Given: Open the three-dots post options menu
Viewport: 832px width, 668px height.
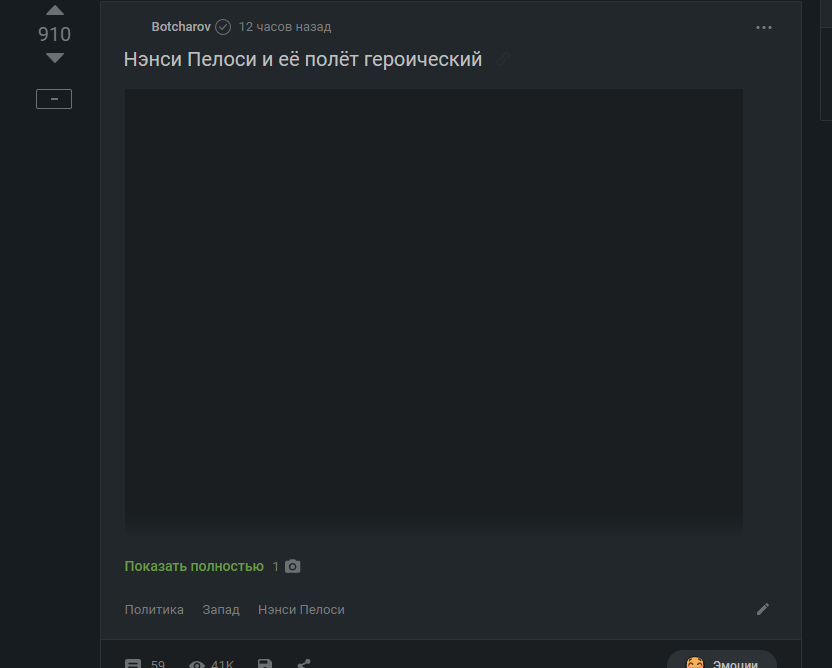Looking at the screenshot, I should 764,28.
